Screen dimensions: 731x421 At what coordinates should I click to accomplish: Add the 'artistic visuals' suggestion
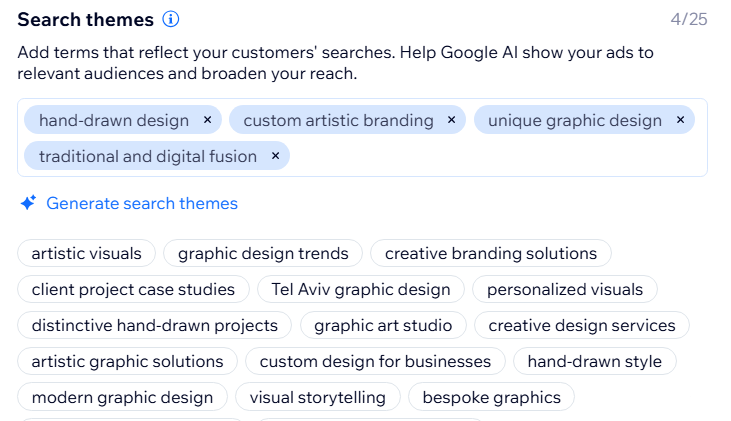[86, 254]
